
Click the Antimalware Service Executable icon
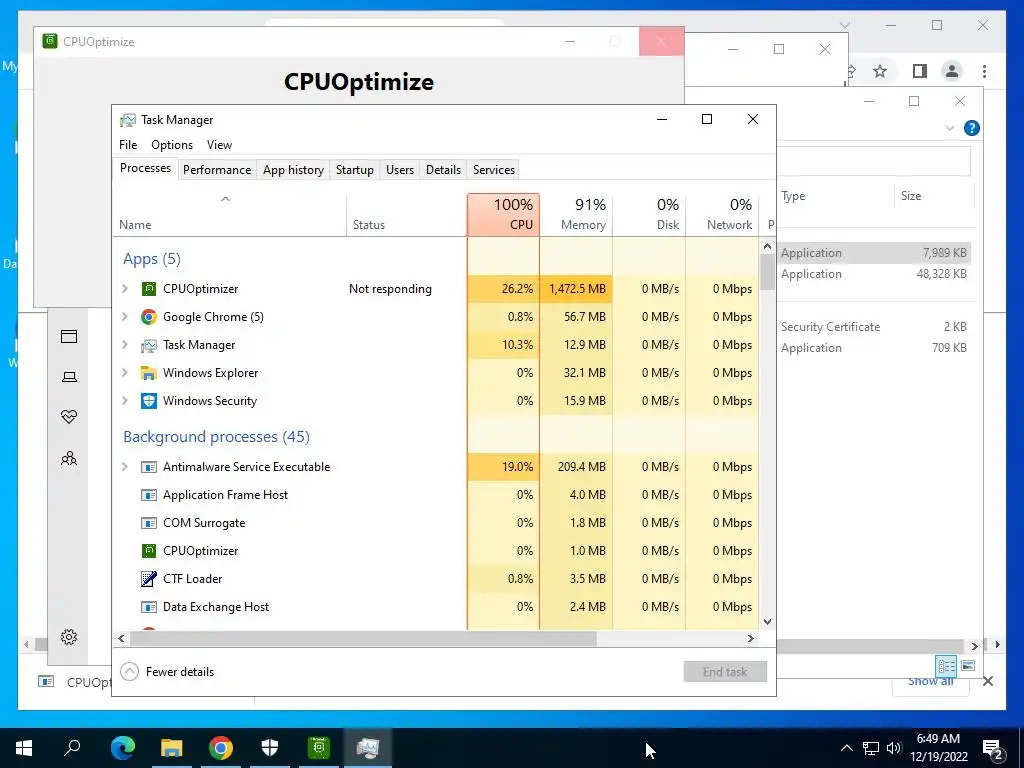[x=149, y=467]
